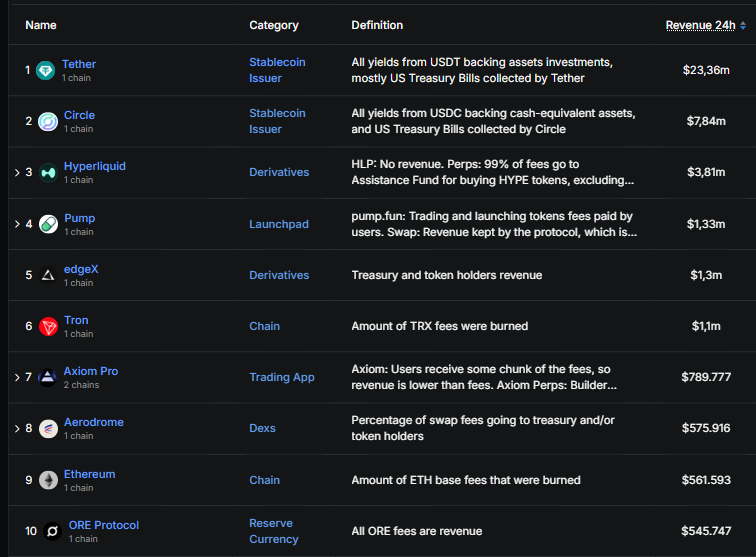
Task: Expand the Hyperliquid row chevron
Action: [17, 173]
